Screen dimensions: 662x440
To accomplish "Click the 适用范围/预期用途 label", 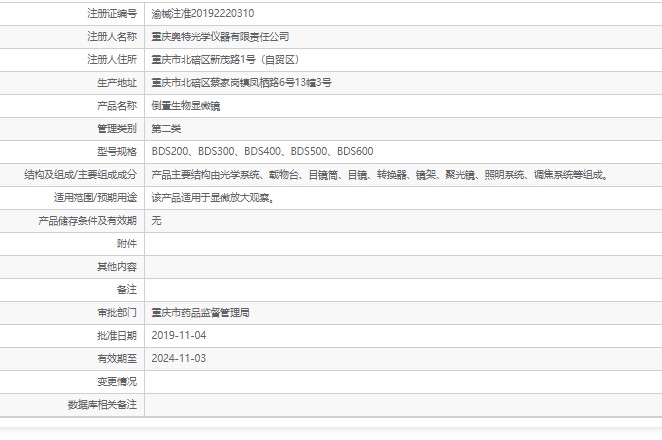I will pyautogui.click(x=95, y=197).
